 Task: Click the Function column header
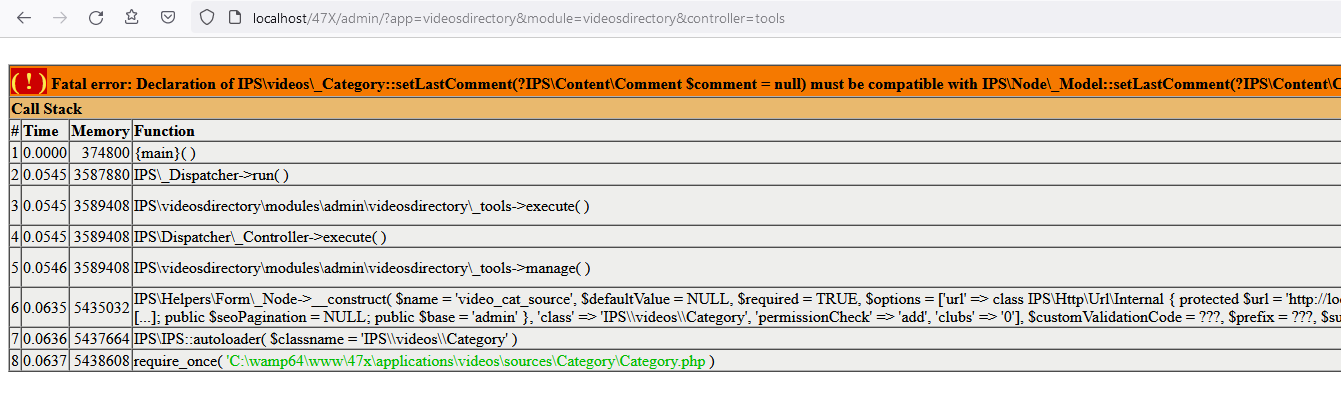[x=165, y=131]
